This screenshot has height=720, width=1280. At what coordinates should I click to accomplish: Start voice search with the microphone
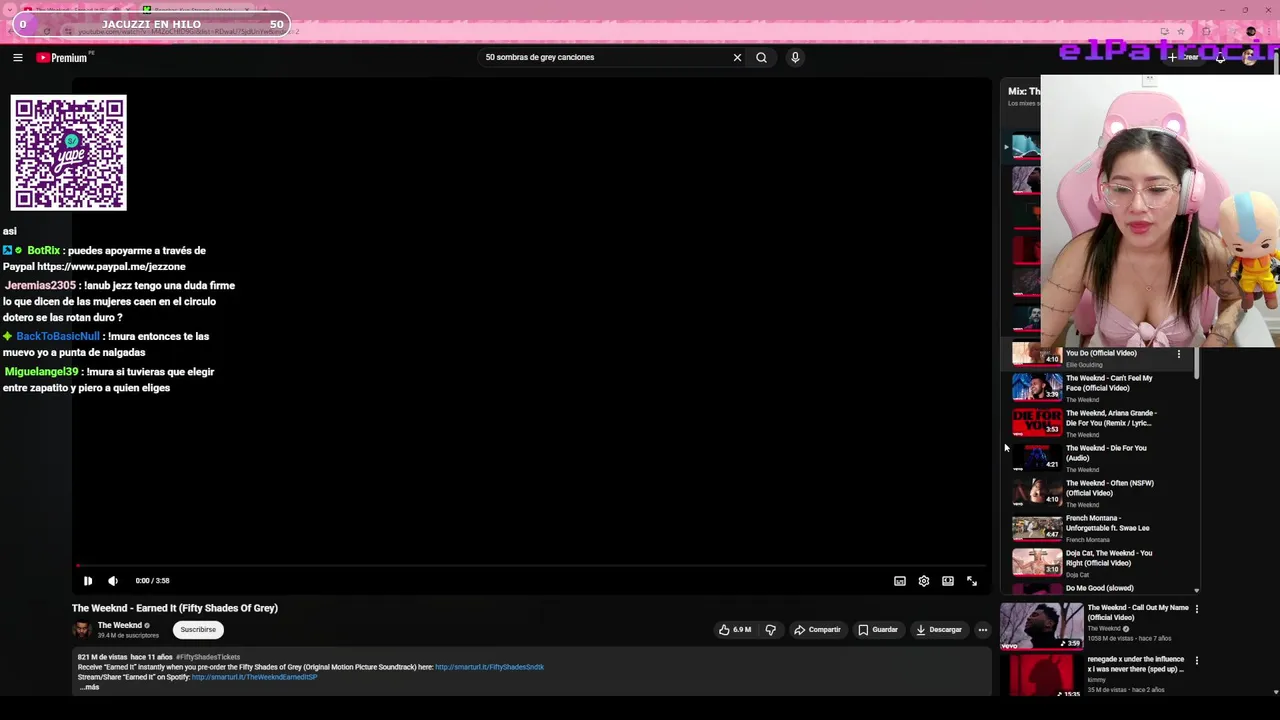pos(795,58)
